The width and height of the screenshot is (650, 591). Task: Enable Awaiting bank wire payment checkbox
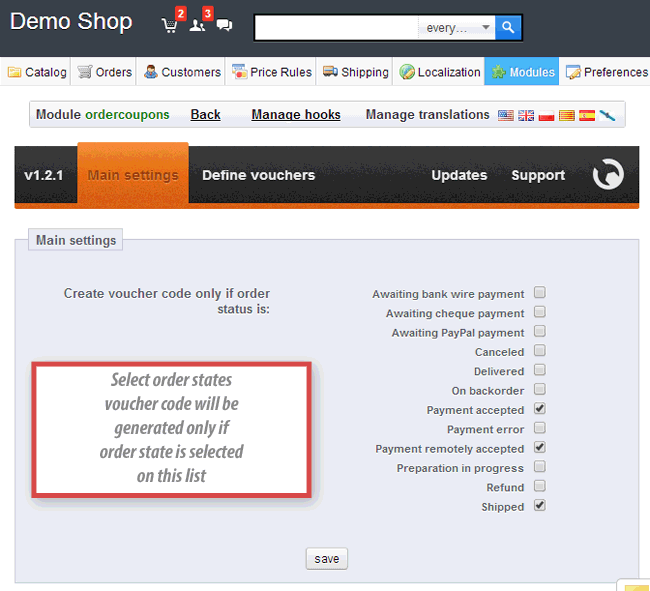[x=540, y=292]
